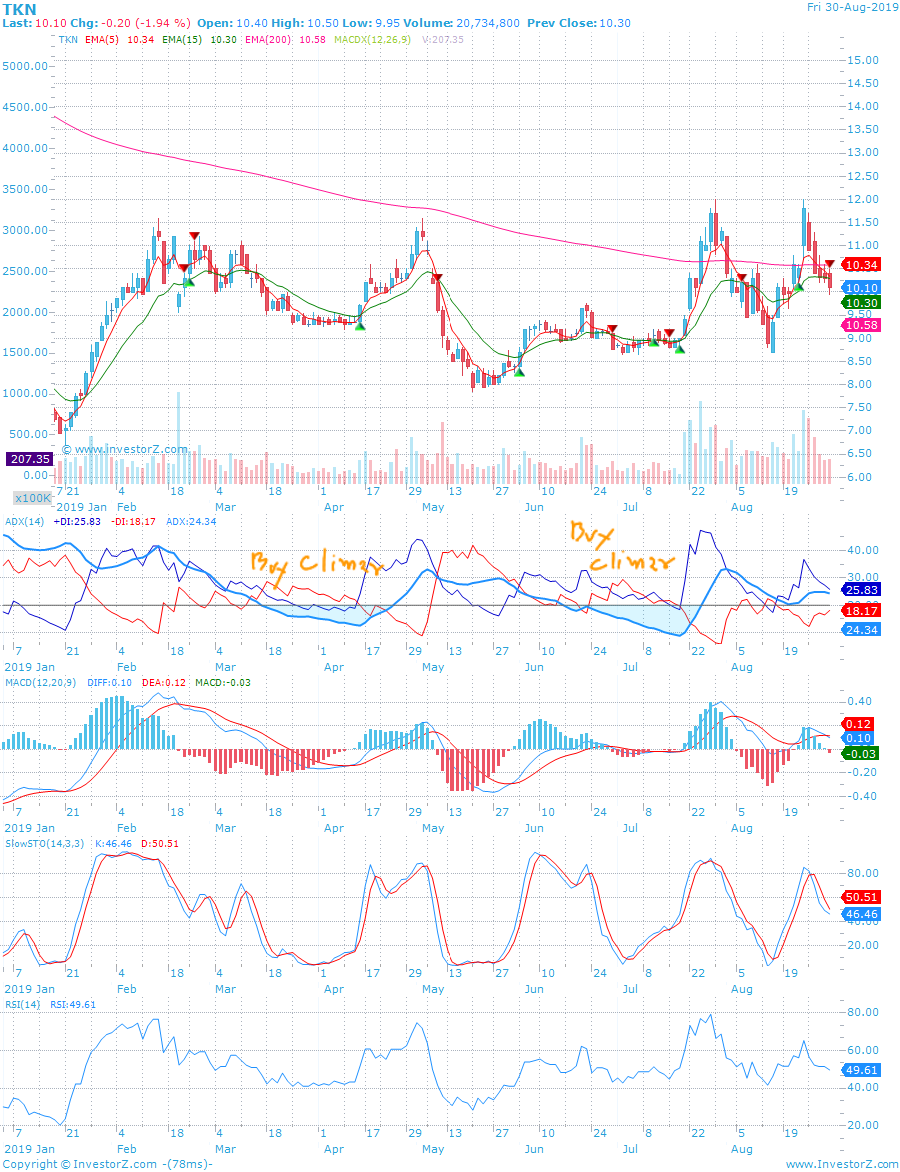The image size is (900, 1172).
Task: Click the pink 10.58 EMA200 tag
Action: tap(861, 324)
